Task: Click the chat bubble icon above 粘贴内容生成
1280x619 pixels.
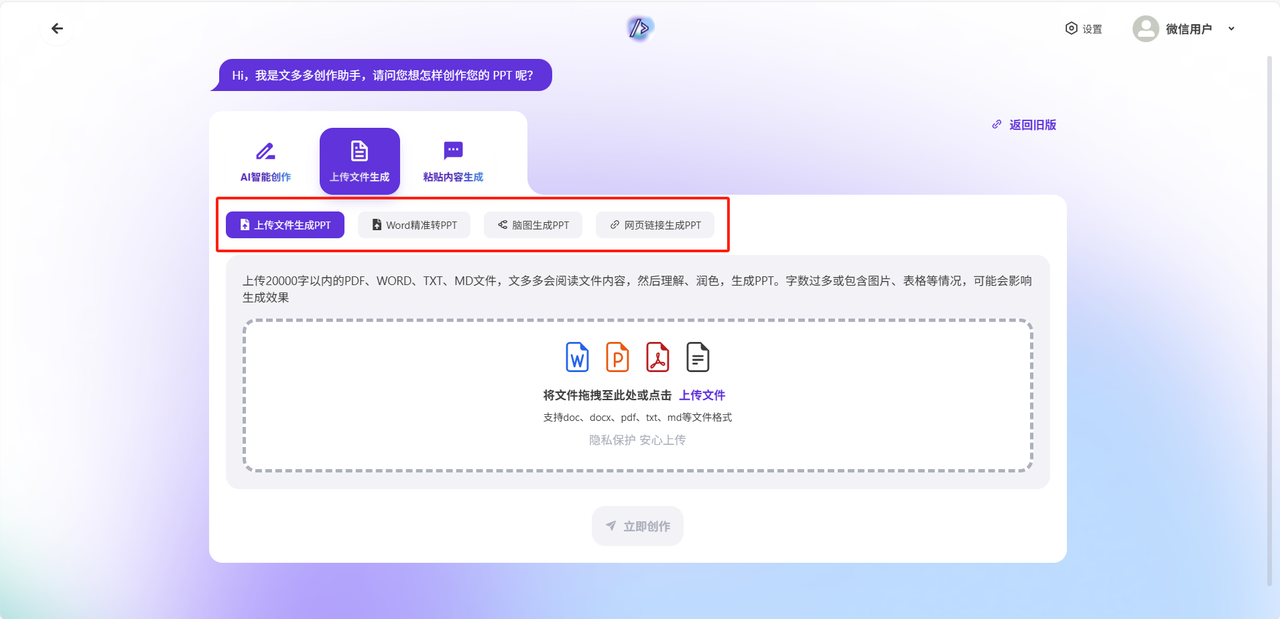Action: (x=453, y=150)
